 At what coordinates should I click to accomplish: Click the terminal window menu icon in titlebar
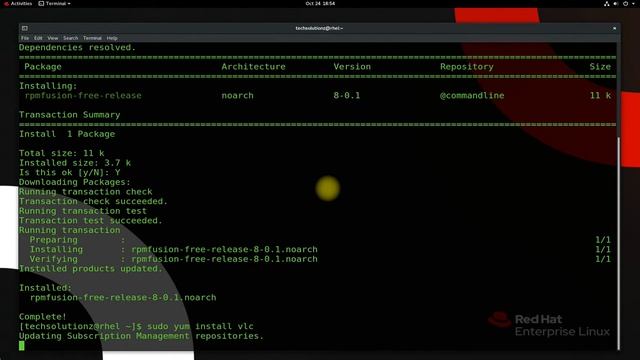(x=25, y=28)
